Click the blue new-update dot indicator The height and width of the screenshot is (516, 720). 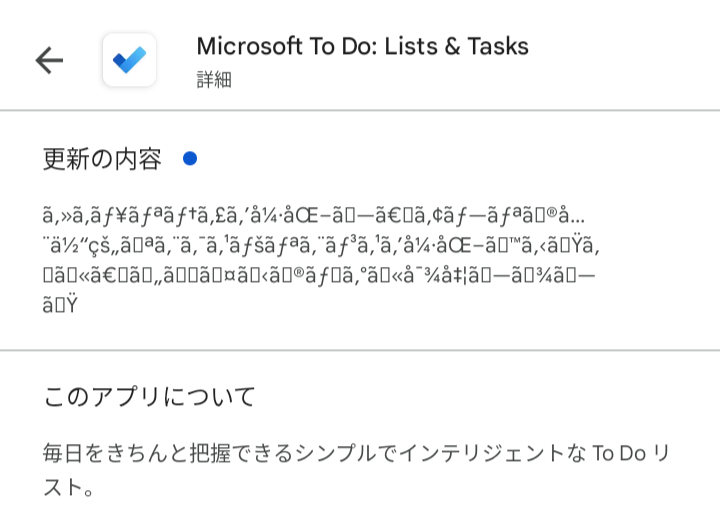tap(190, 158)
